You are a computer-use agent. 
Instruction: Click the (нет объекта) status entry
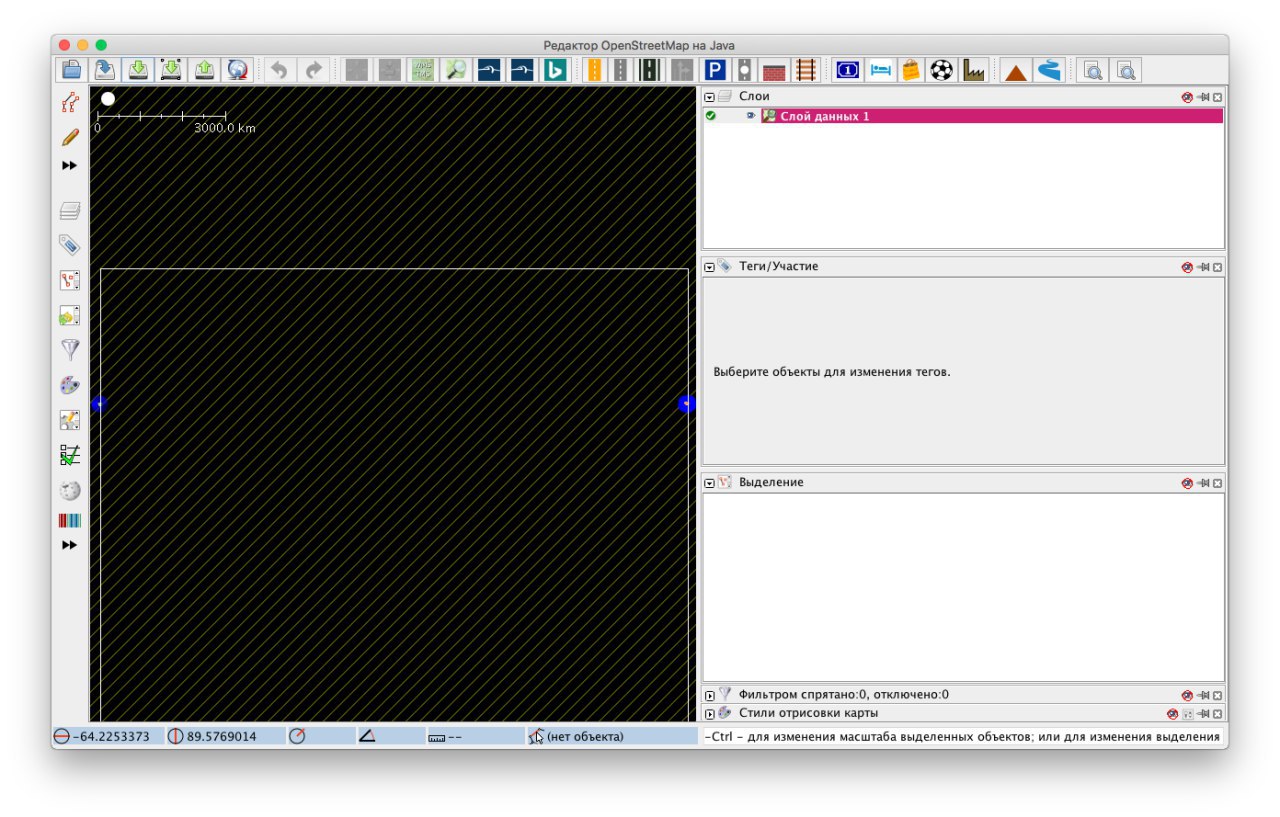[612, 736]
